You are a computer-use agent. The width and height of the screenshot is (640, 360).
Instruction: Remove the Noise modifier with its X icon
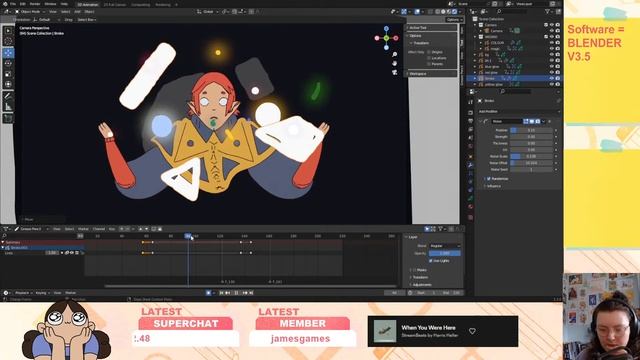coord(550,122)
